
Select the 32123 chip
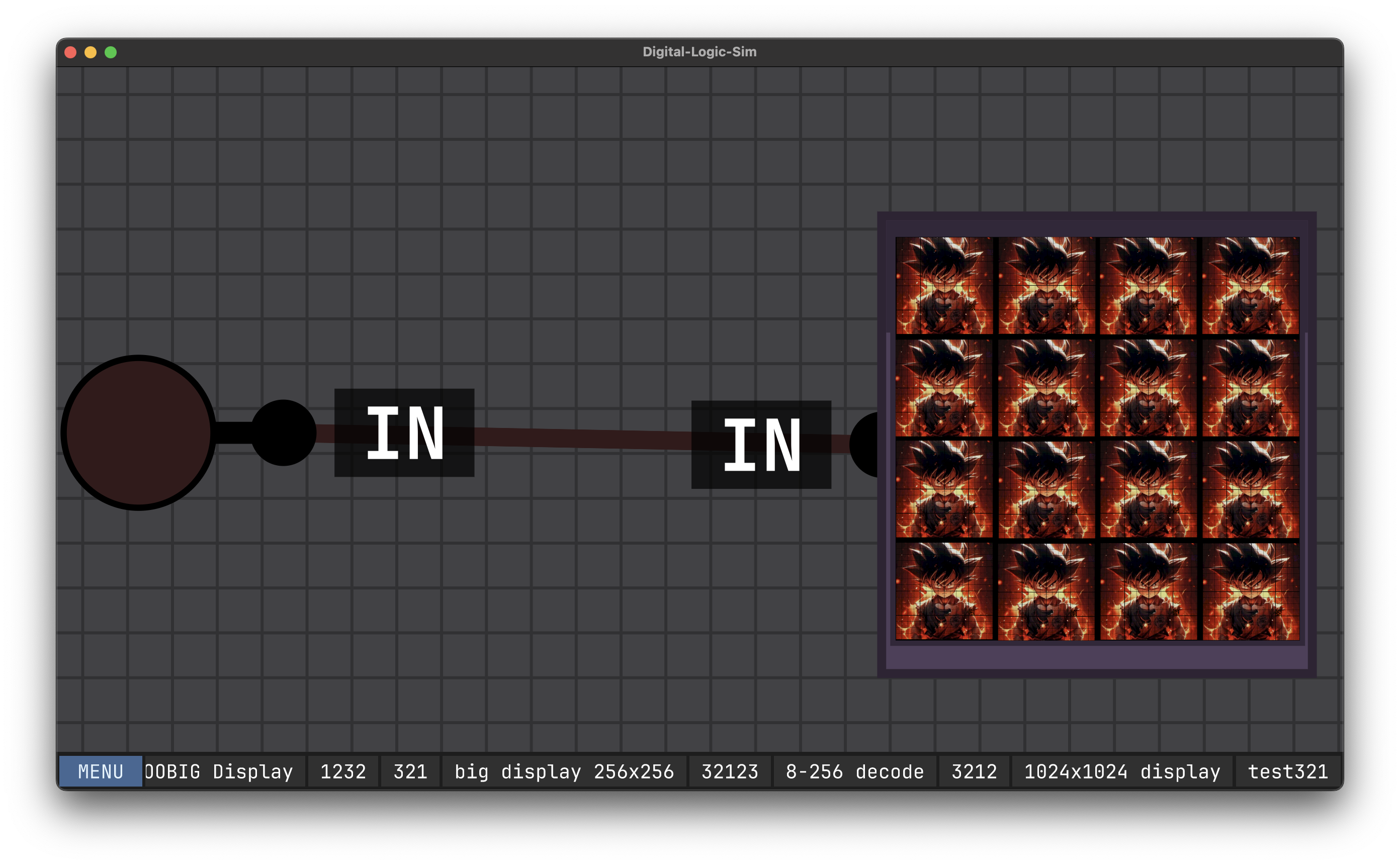pyautogui.click(x=729, y=771)
